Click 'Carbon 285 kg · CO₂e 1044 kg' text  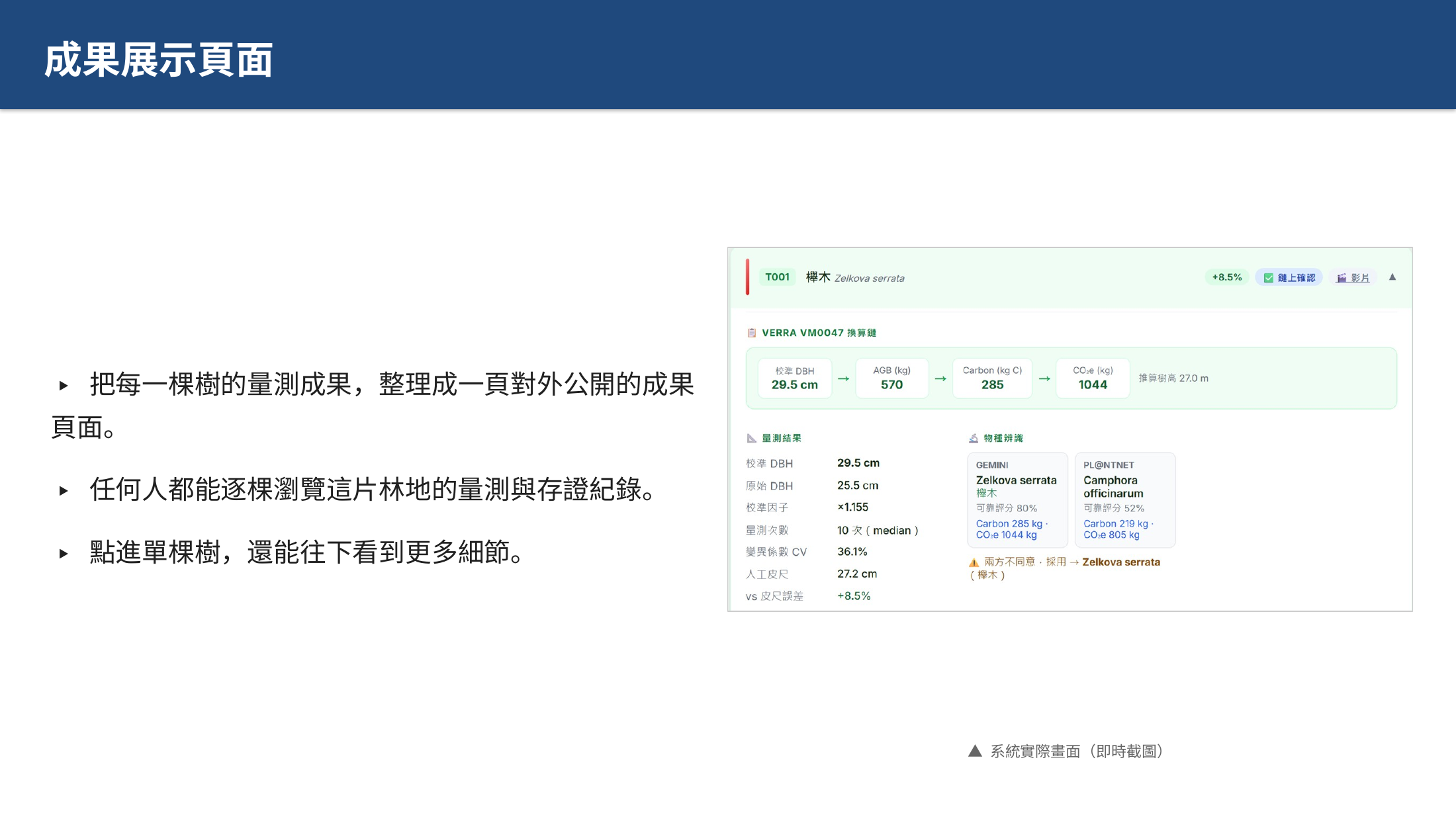tap(1012, 529)
